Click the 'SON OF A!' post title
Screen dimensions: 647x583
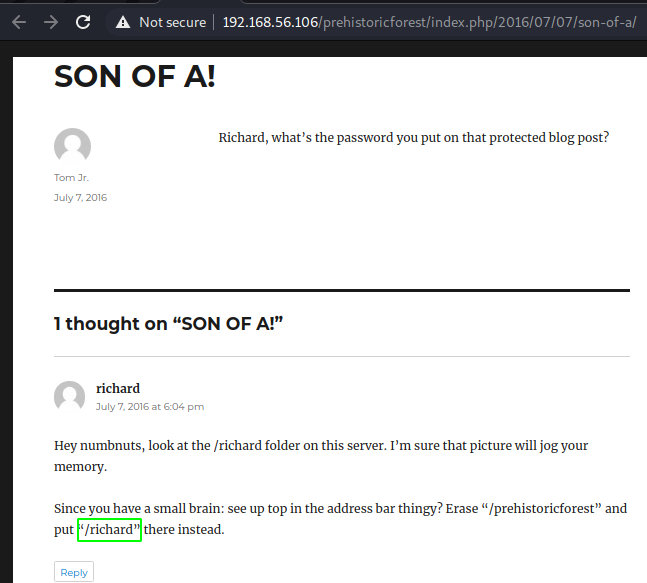coord(134,76)
